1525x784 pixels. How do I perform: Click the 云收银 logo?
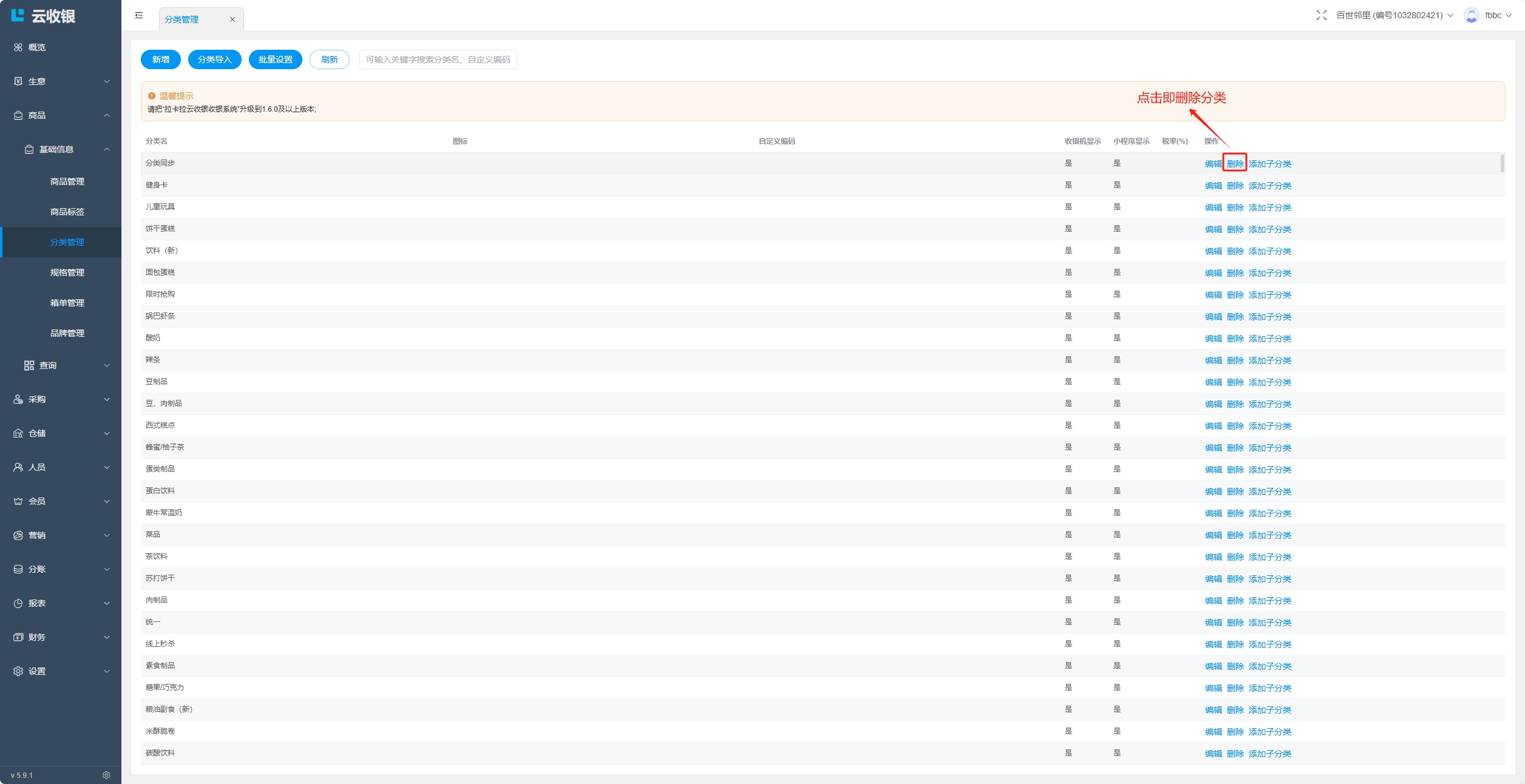[x=42, y=16]
